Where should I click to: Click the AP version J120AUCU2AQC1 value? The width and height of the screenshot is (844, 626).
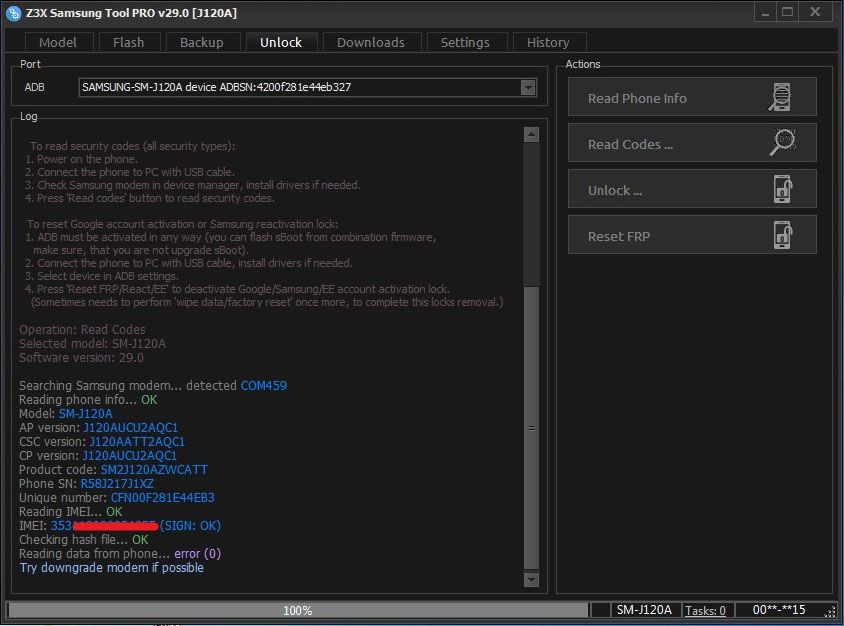[x=130, y=427]
